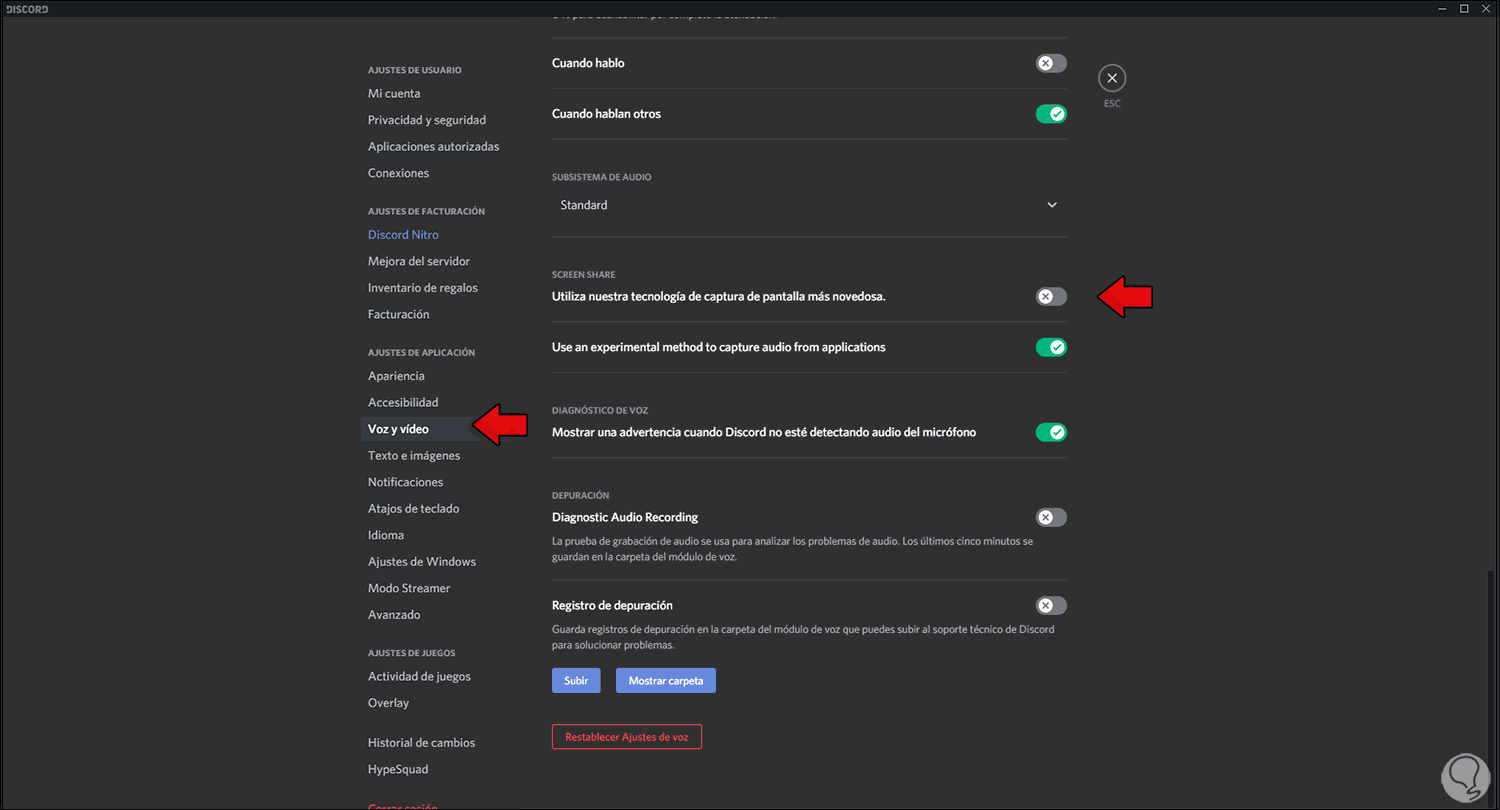Open 'Mi cuenta' settings
Image resolution: width=1500 pixels, height=810 pixels.
(394, 93)
